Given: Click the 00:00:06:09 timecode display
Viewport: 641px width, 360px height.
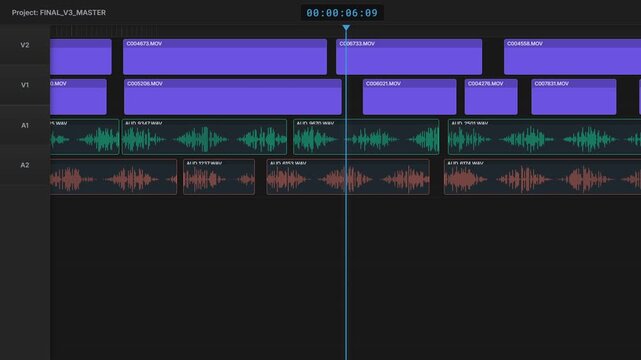Looking at the screenshot, I should (x=342, y=13).
